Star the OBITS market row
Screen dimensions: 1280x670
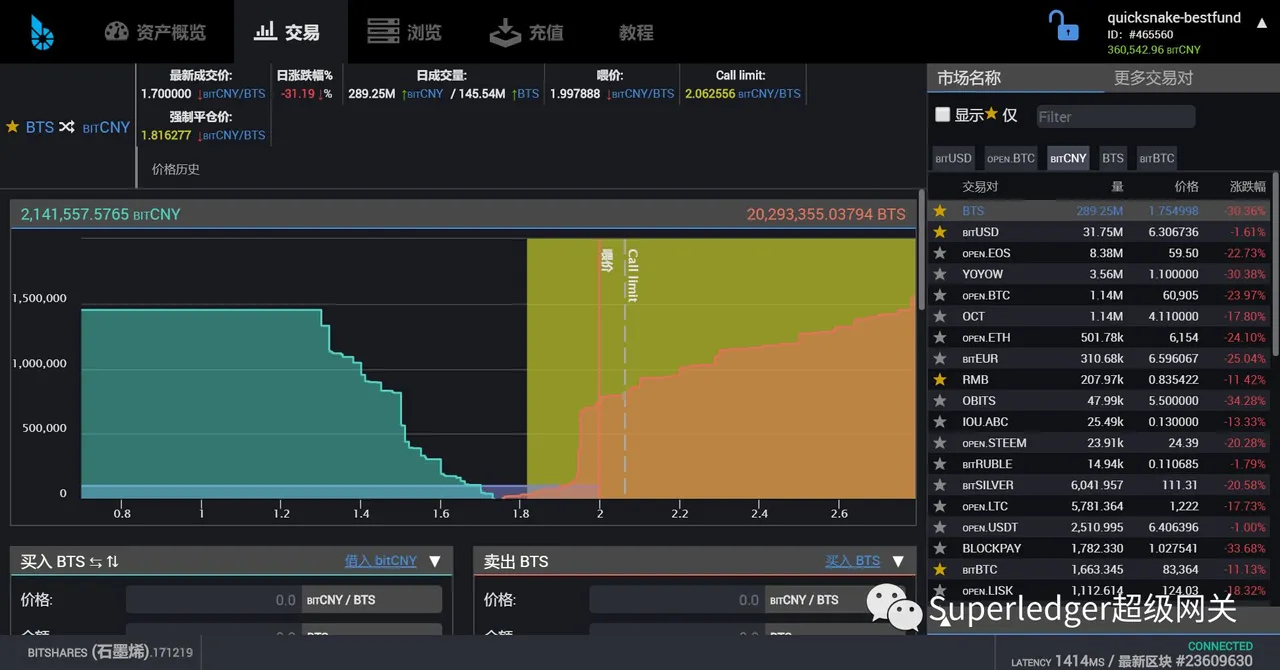coord(940,400)
